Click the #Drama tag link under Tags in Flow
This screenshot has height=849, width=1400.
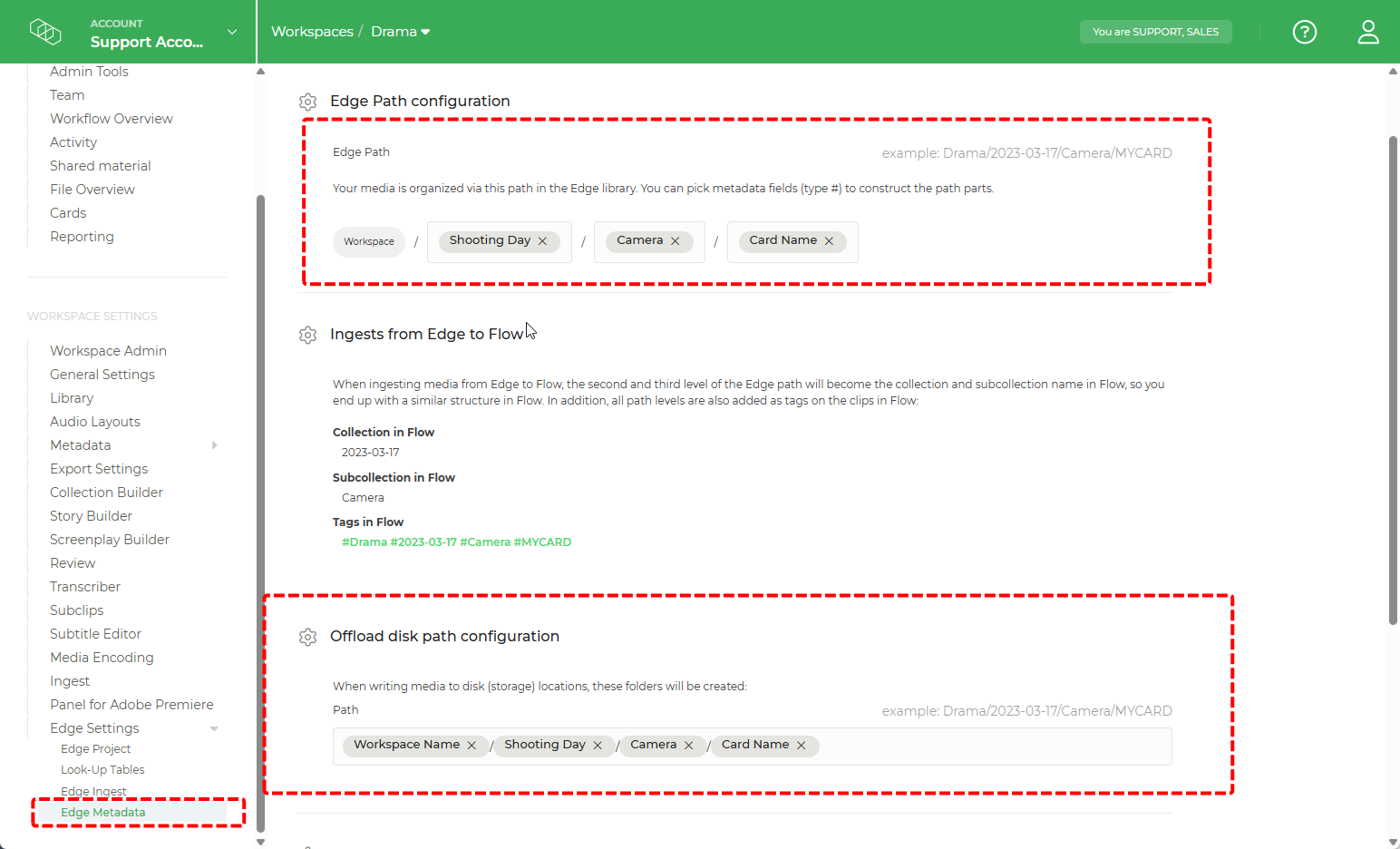coord(365,542)
